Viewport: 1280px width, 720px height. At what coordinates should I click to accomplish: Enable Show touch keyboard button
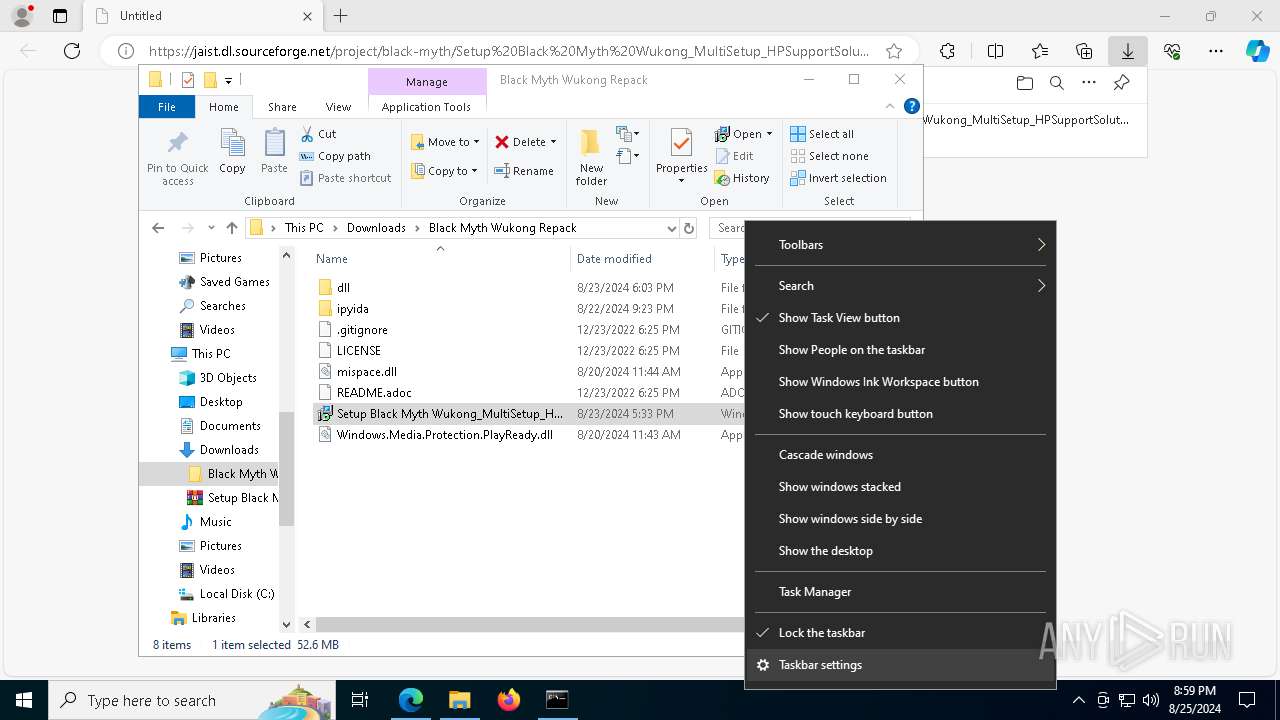coord(900,414)
